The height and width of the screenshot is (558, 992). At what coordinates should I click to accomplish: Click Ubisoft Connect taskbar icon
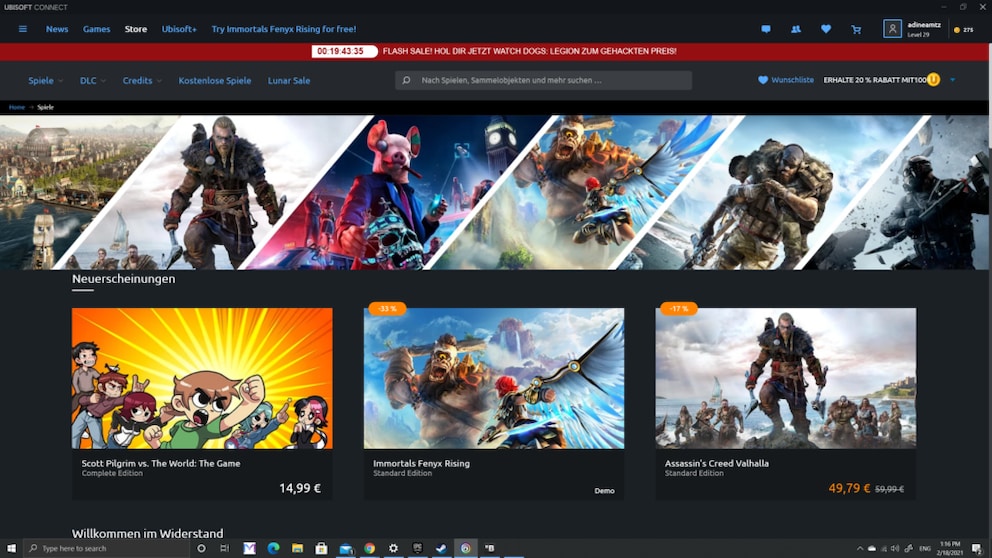click(466, 548)
